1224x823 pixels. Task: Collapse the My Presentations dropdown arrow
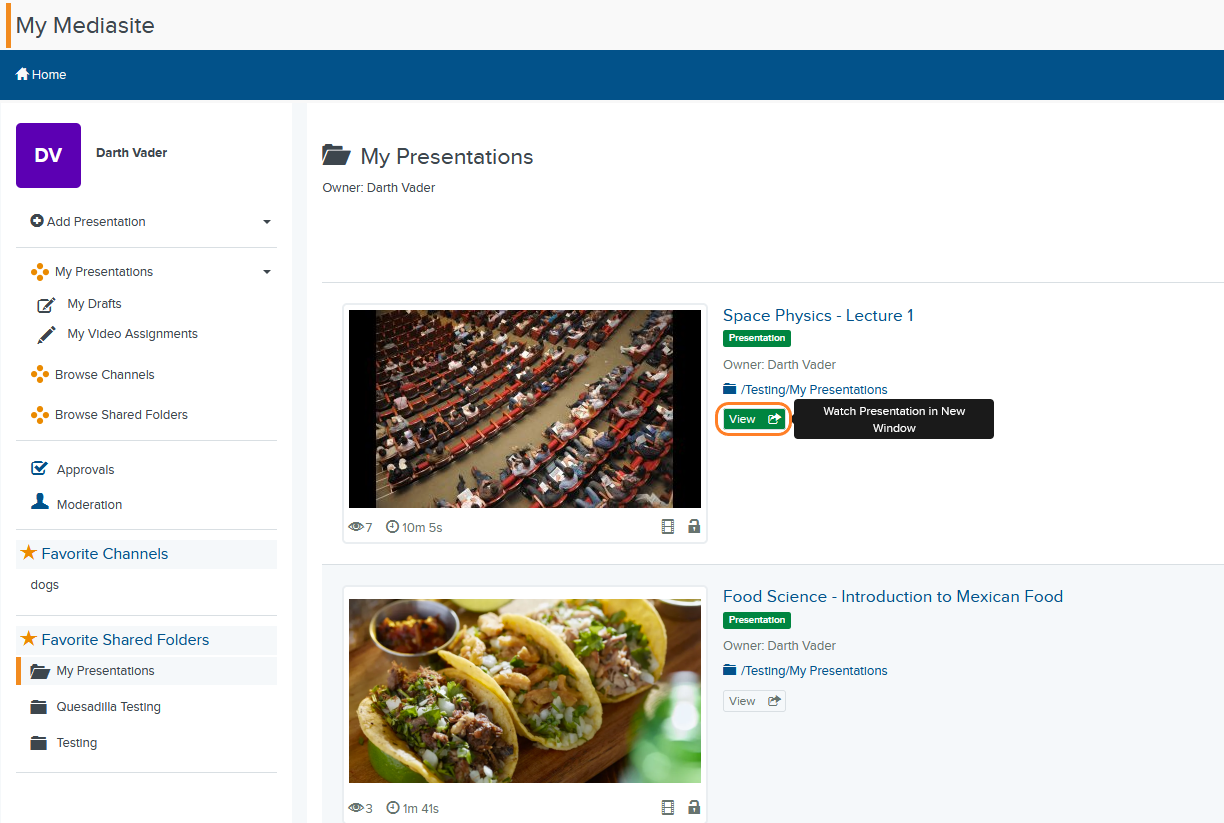pyautogui.click(x=267, y=272)
